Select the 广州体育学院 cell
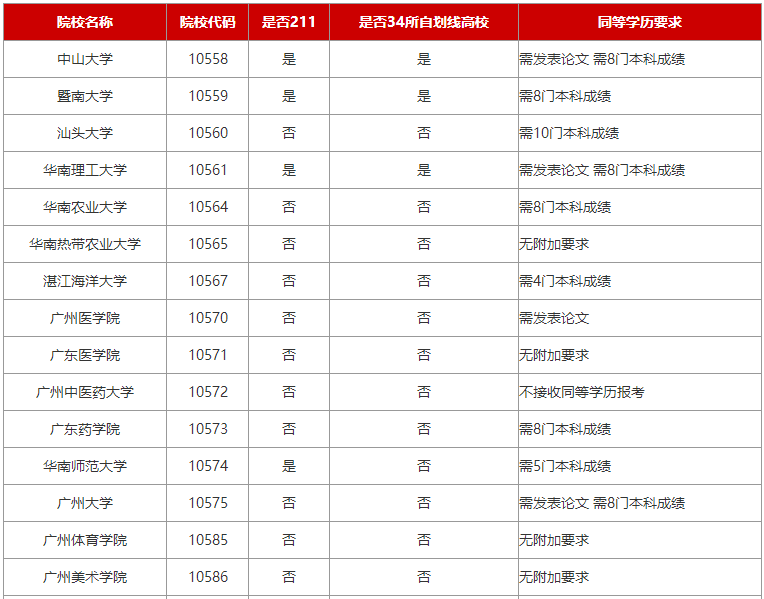 tap(85, 541)
